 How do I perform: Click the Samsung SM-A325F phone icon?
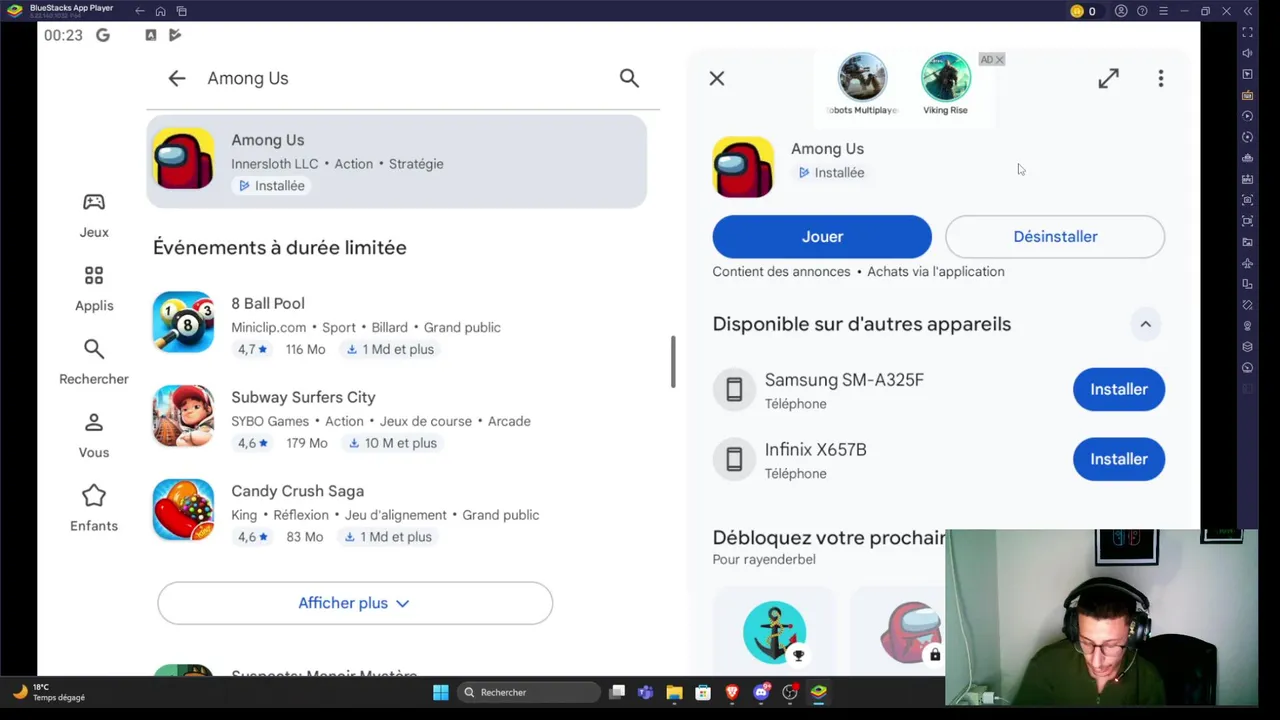(x=734, y=390)
